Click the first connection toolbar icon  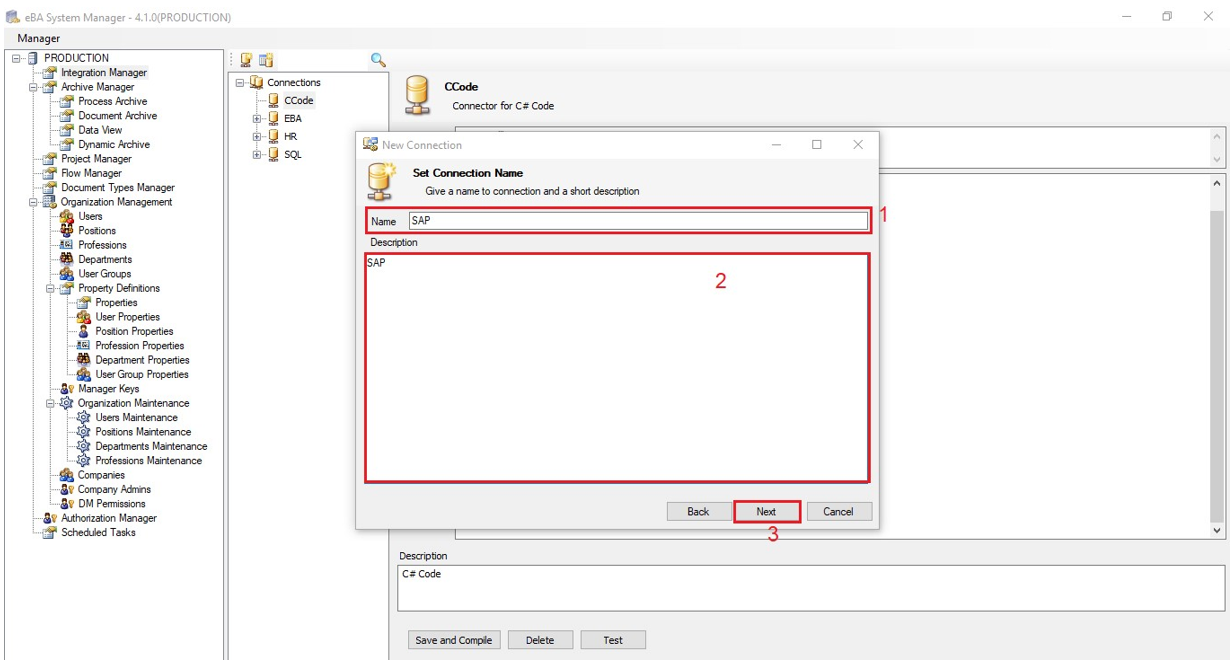[246, 60]
